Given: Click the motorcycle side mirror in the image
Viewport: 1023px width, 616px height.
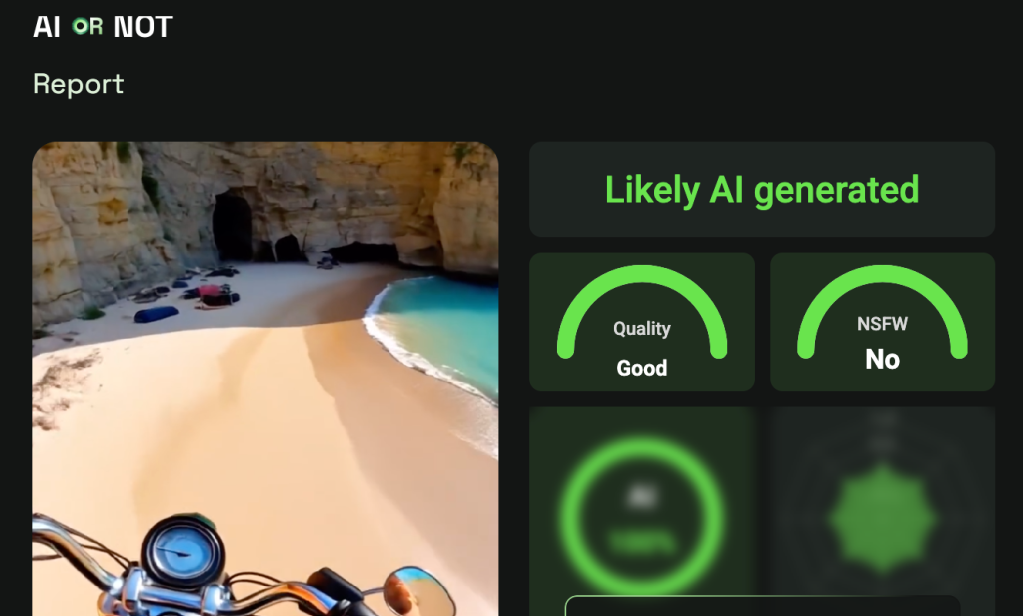Looking at the screenshot, I should coord(418,591).
